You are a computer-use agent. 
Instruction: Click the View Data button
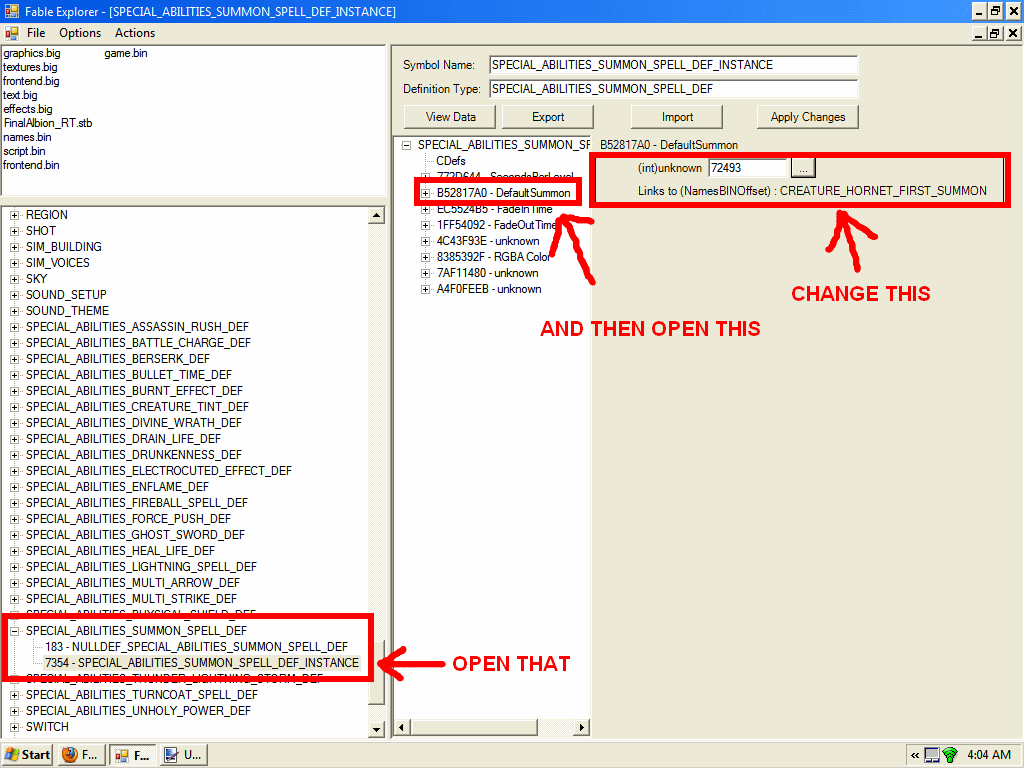point(450,117)
